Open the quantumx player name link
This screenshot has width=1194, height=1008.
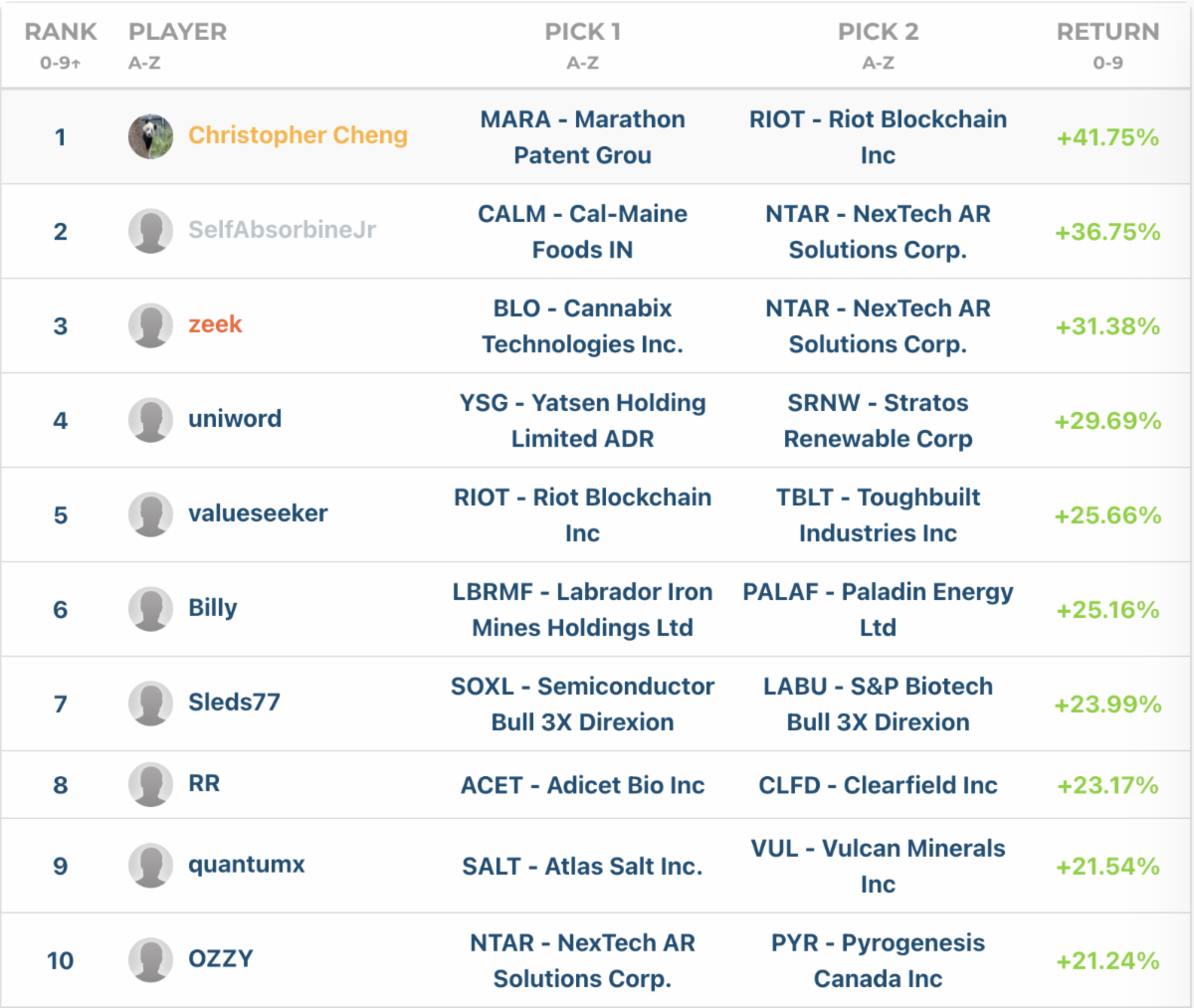click(247, 865)
